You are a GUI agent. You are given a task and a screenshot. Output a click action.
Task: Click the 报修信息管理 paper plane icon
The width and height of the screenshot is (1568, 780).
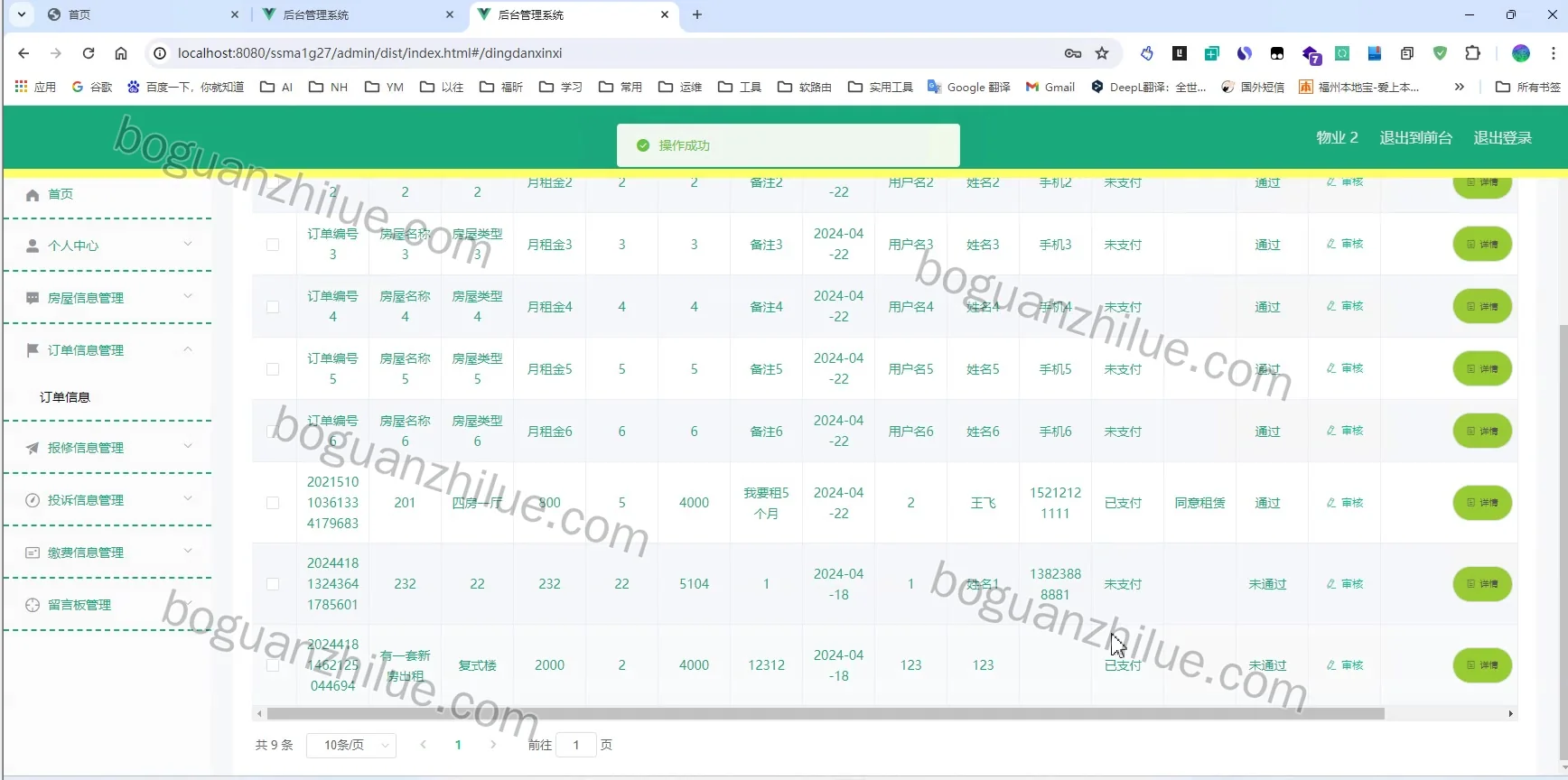click(33, 448)
